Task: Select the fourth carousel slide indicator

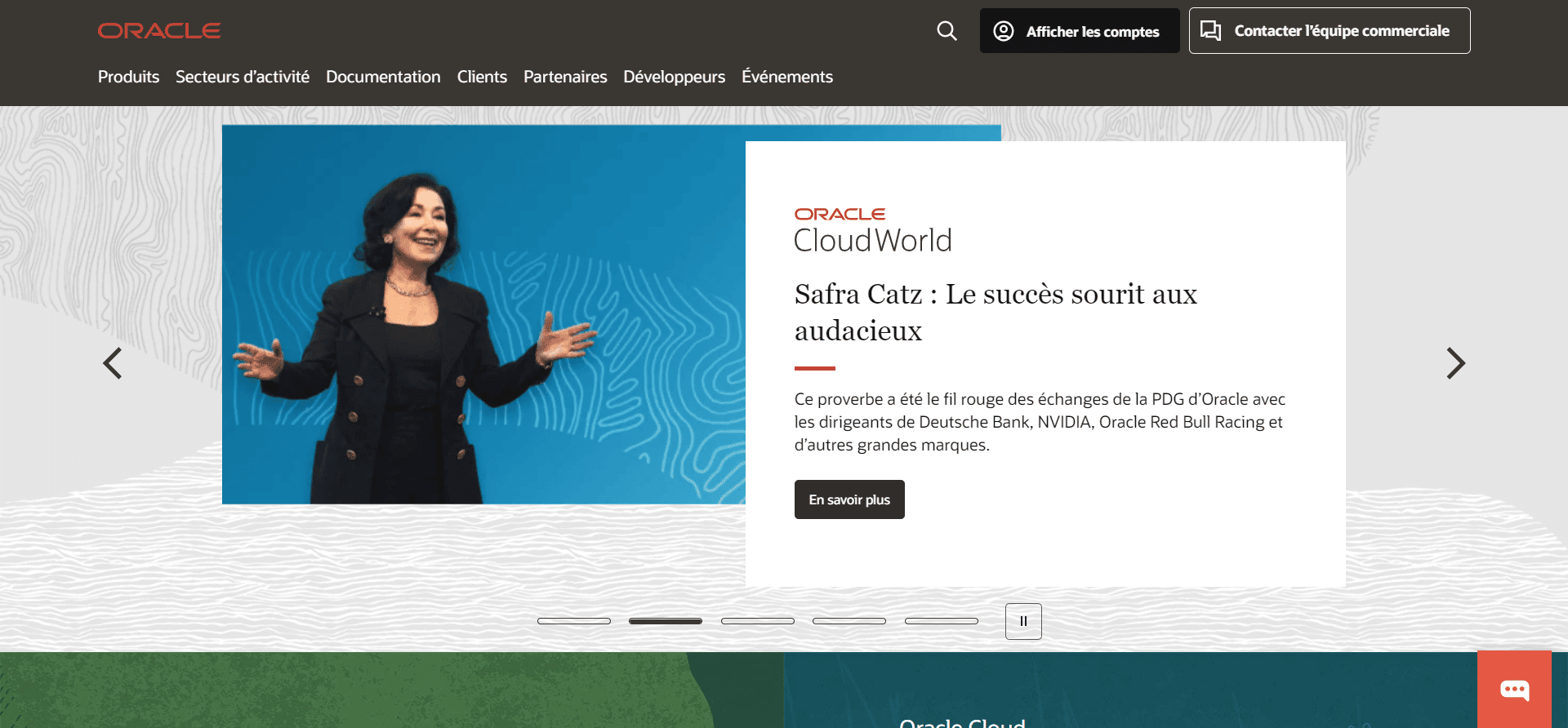Action: pyautogui.click(x=849, y=621)
